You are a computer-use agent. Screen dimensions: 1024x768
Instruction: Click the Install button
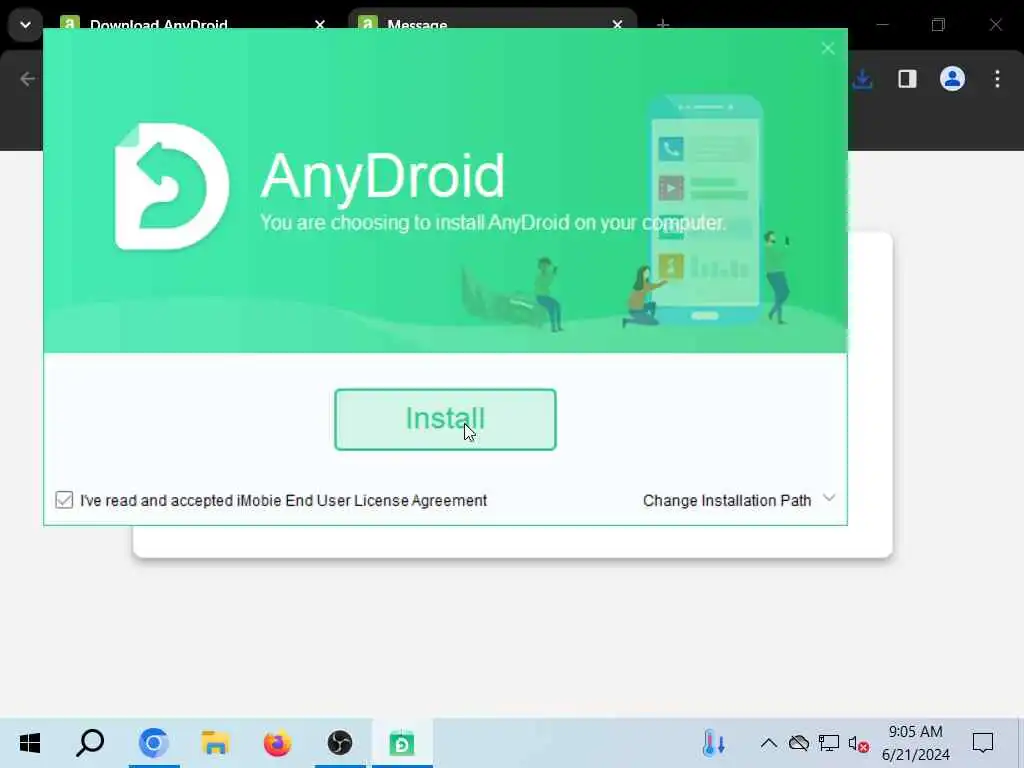[x=445, y=419]
